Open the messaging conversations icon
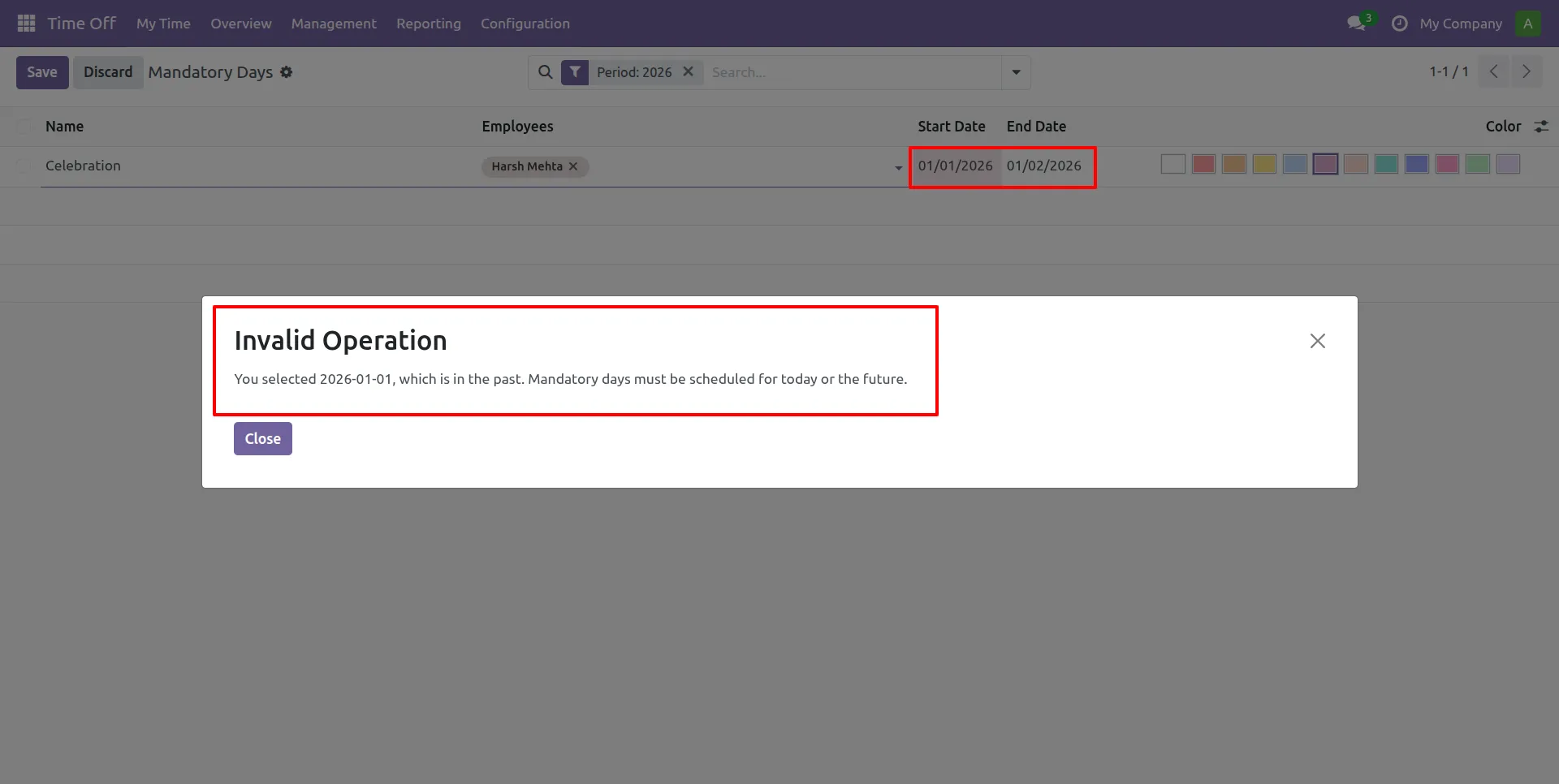This screenshot has height=784, width=1559. 1354,24
